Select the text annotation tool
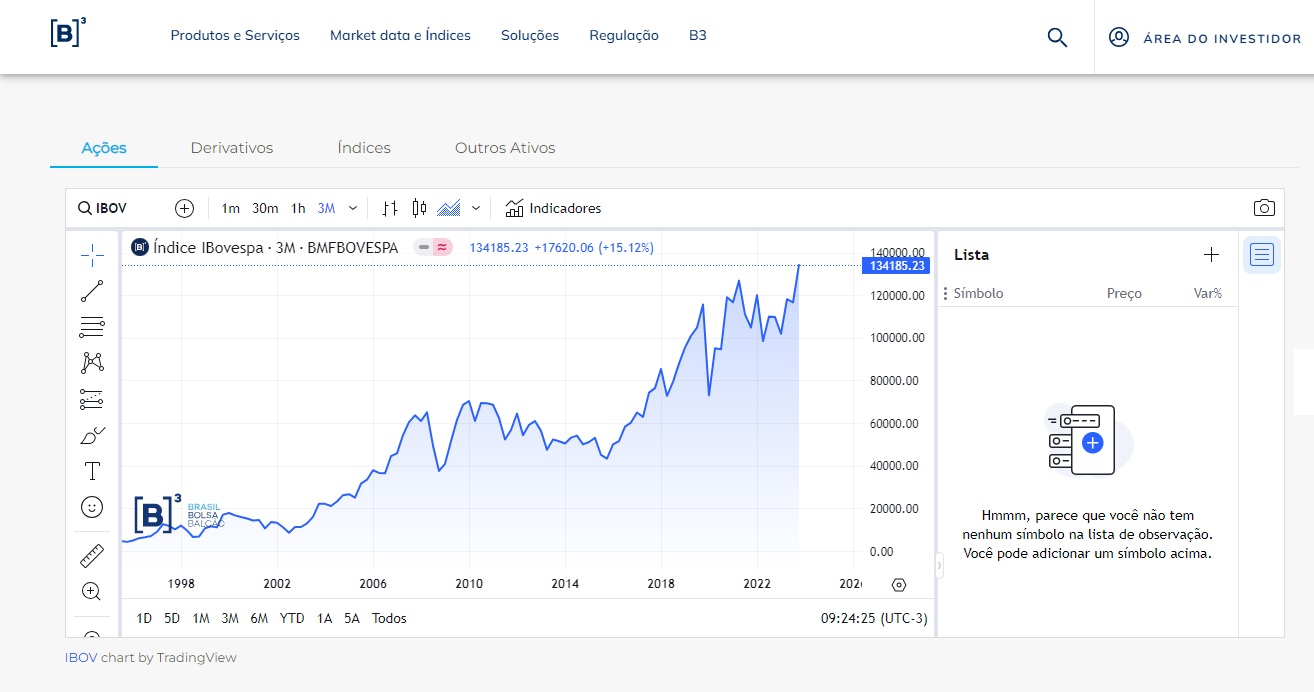 coord(92,470)
